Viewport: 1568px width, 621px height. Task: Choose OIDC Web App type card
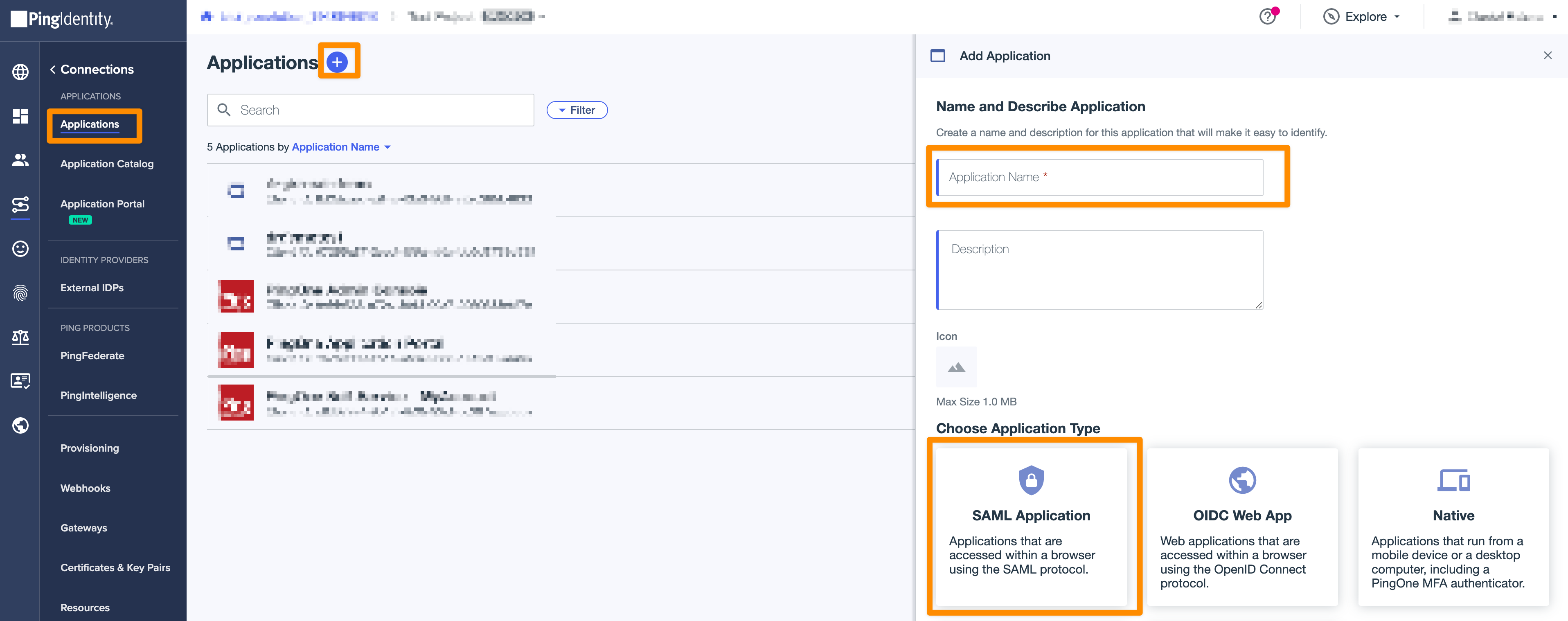[1242, 526]
